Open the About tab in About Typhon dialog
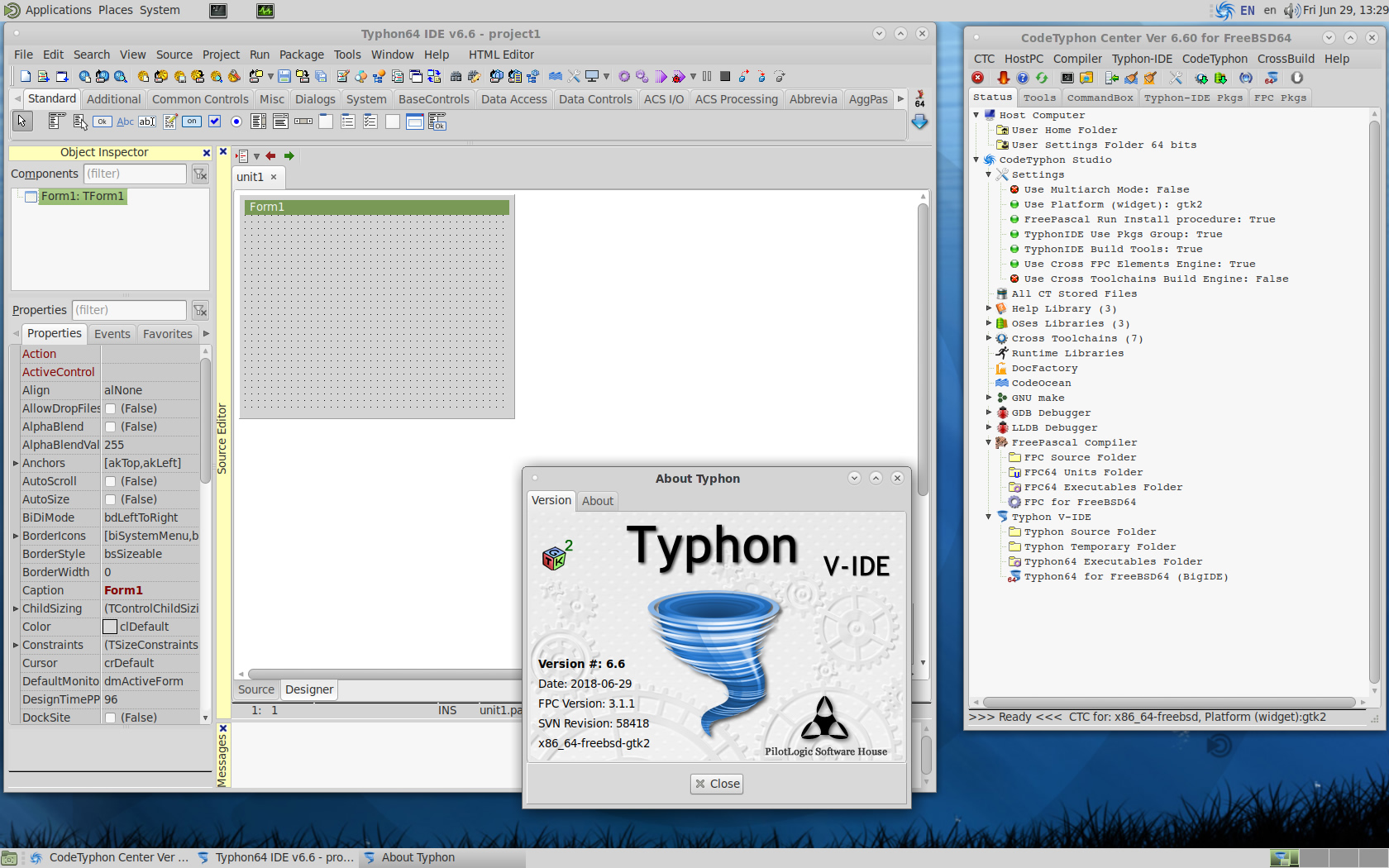Image resolution: width=1389 pixels, height=868 pixels. click(597, 501)
